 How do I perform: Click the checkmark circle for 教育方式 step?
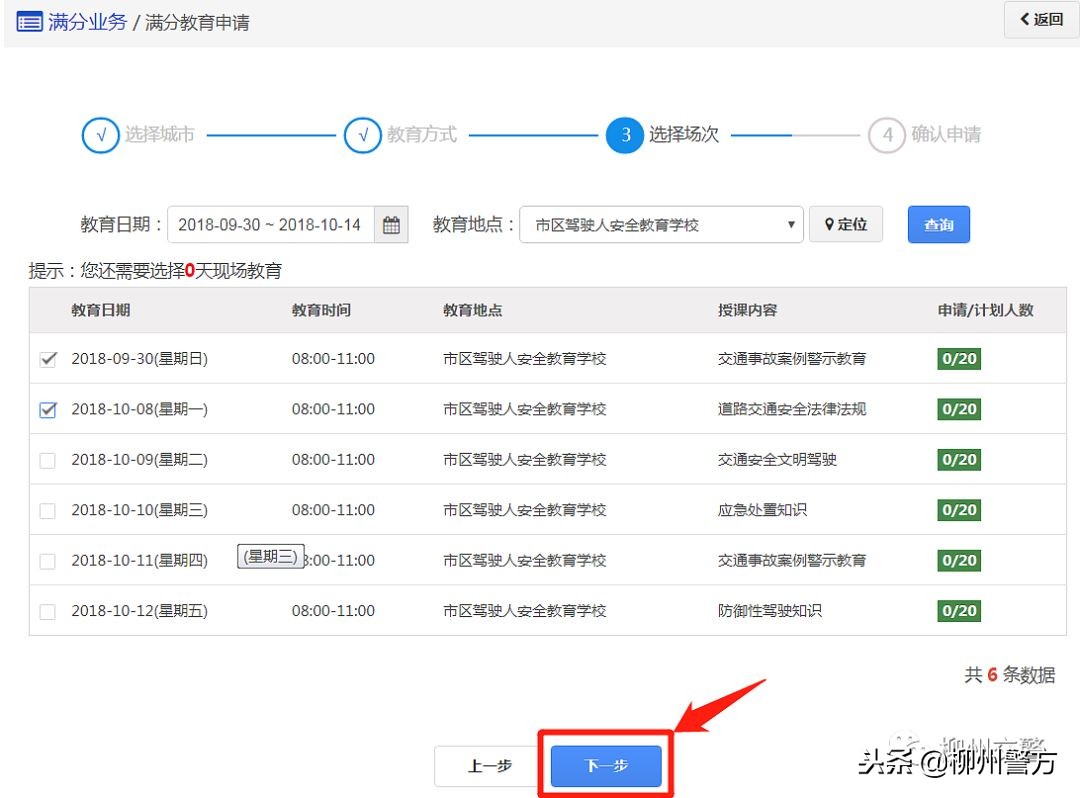click(x=363, y=135)
